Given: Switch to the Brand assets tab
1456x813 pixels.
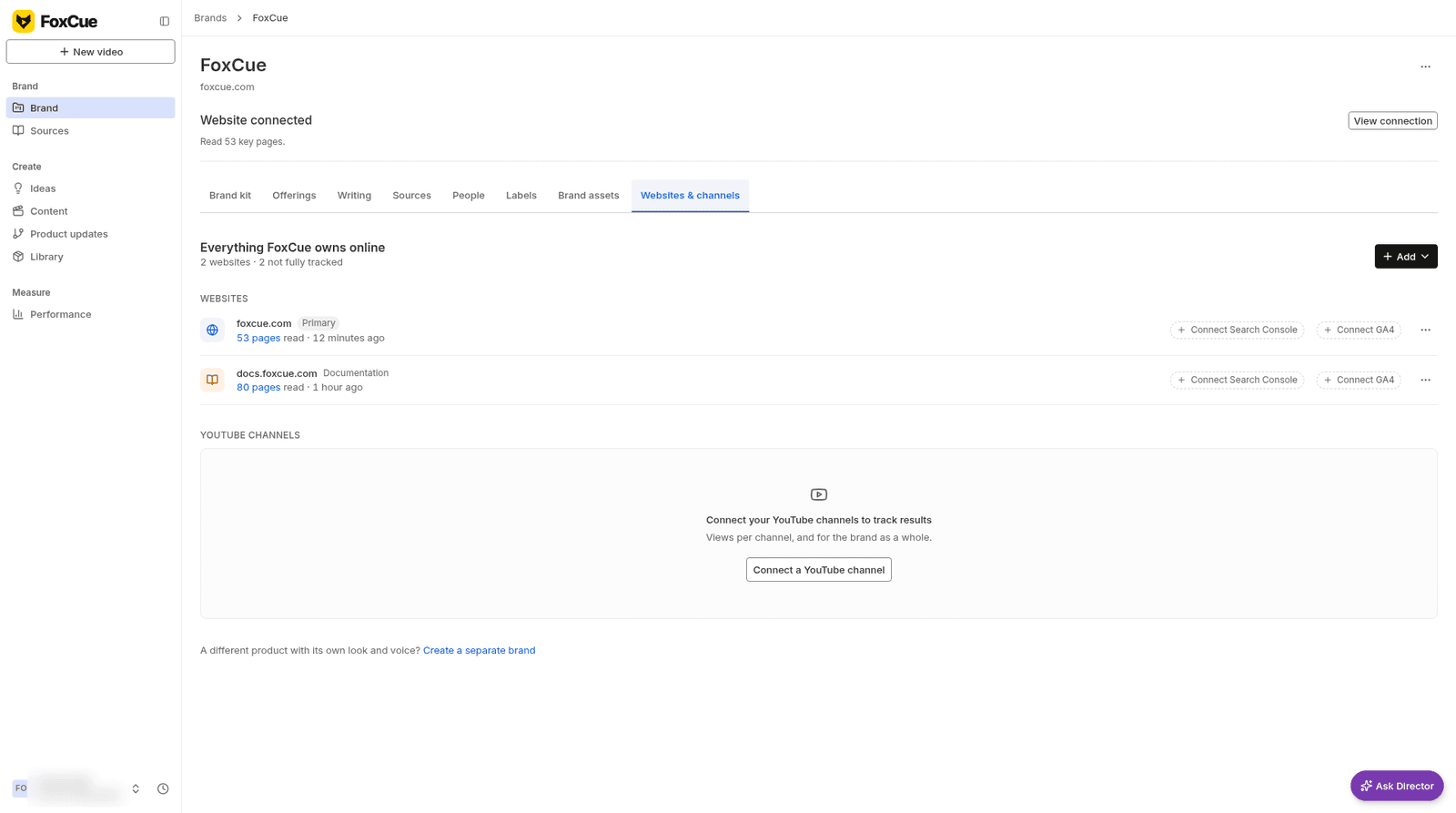Looking at the screenshot, I should pos(589,196).
